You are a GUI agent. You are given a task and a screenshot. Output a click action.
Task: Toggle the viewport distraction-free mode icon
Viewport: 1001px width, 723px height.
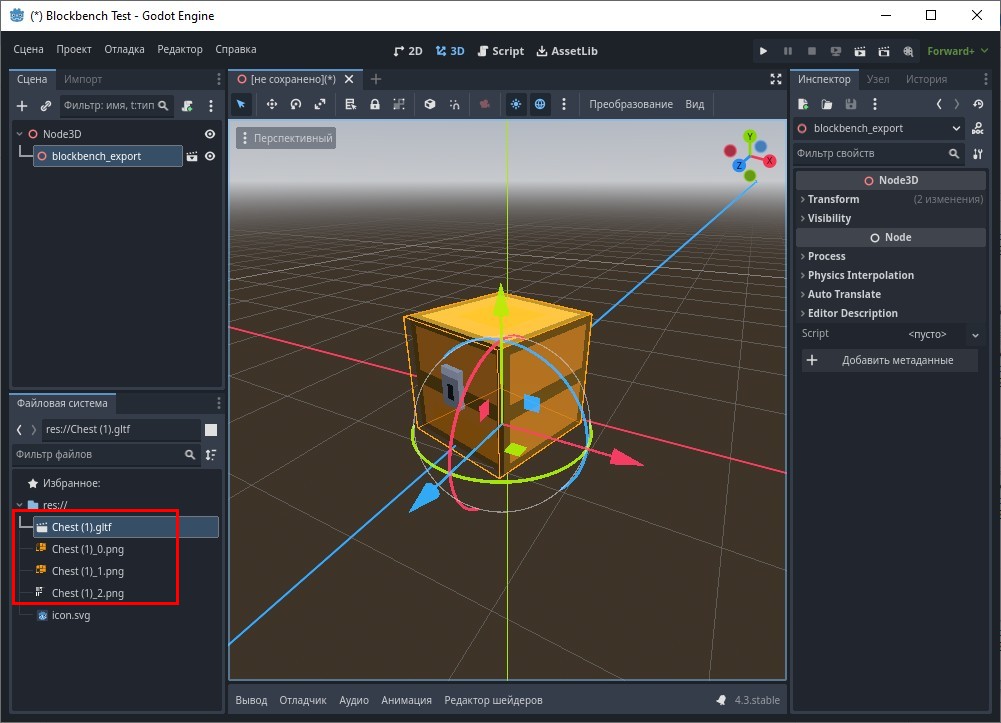pyautogui.click(x=776, y=79)
